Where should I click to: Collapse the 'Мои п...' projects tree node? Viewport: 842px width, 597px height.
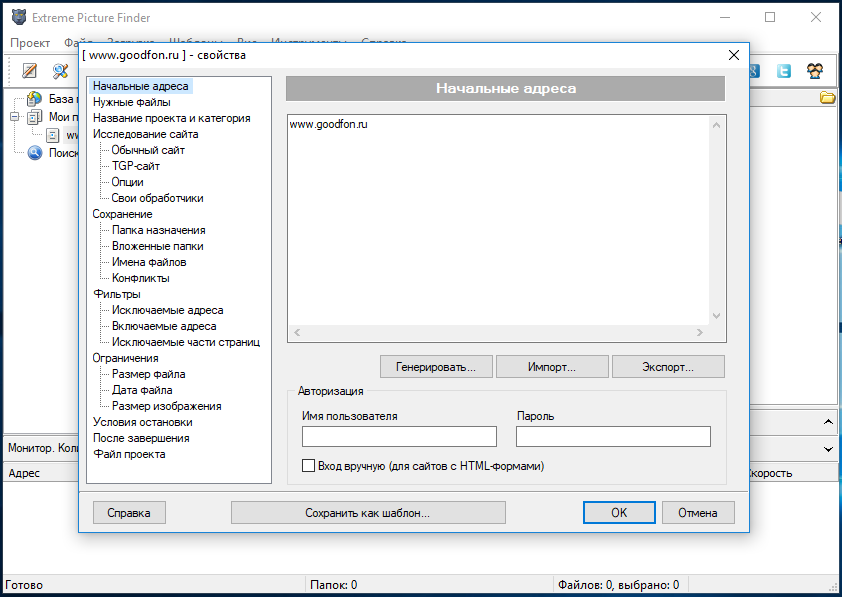click(x=14, y=117)
